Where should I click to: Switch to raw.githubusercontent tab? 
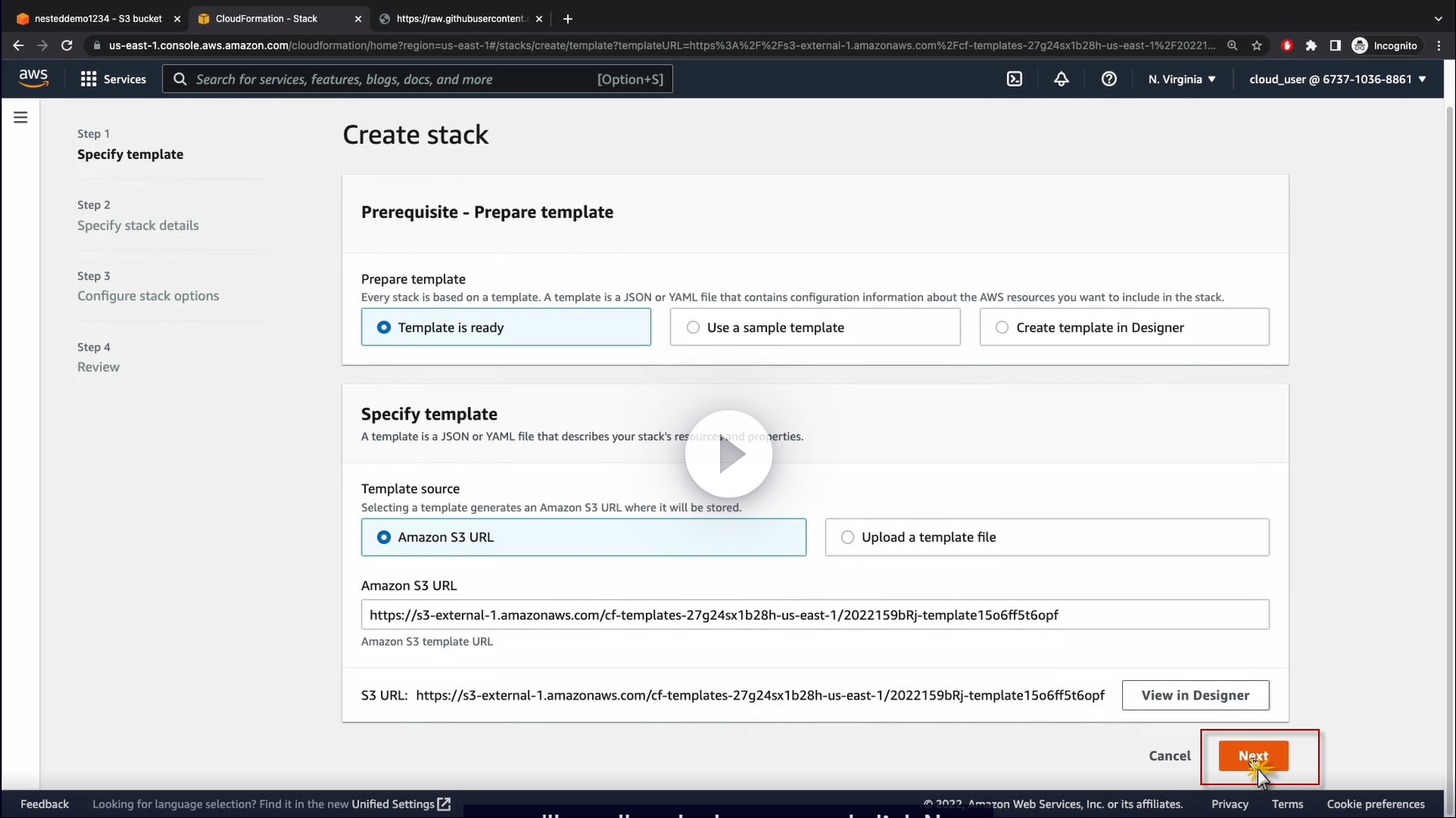[459, 18]
